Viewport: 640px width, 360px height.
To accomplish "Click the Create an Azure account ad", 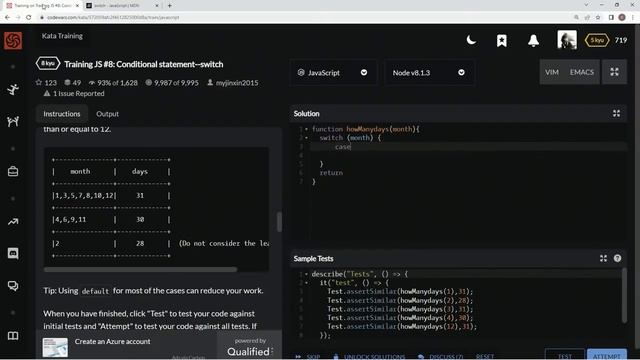I will 112,341.
